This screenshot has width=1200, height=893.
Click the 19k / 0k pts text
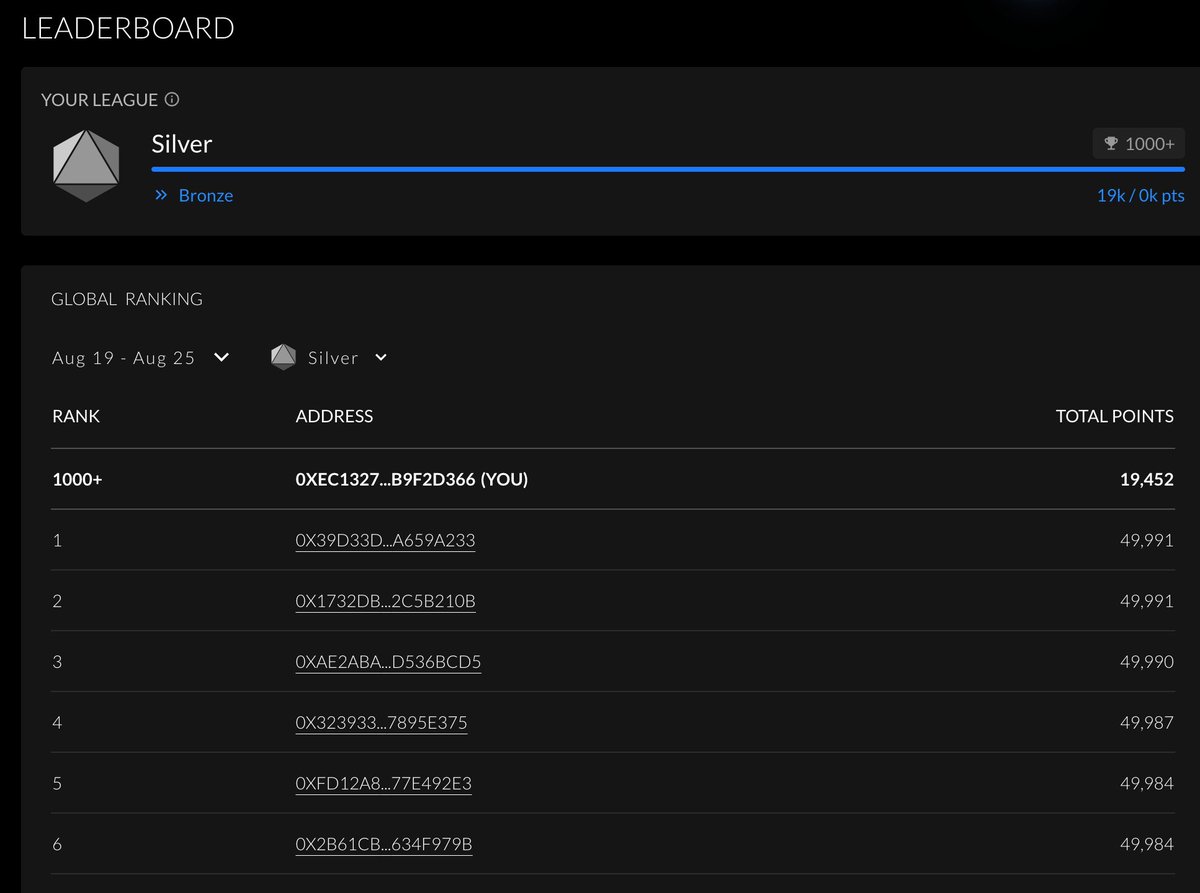[1141, 196]
